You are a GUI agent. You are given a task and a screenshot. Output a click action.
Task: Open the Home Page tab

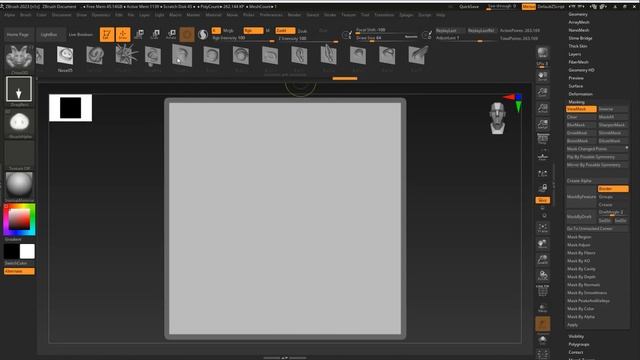click(18, 35)
